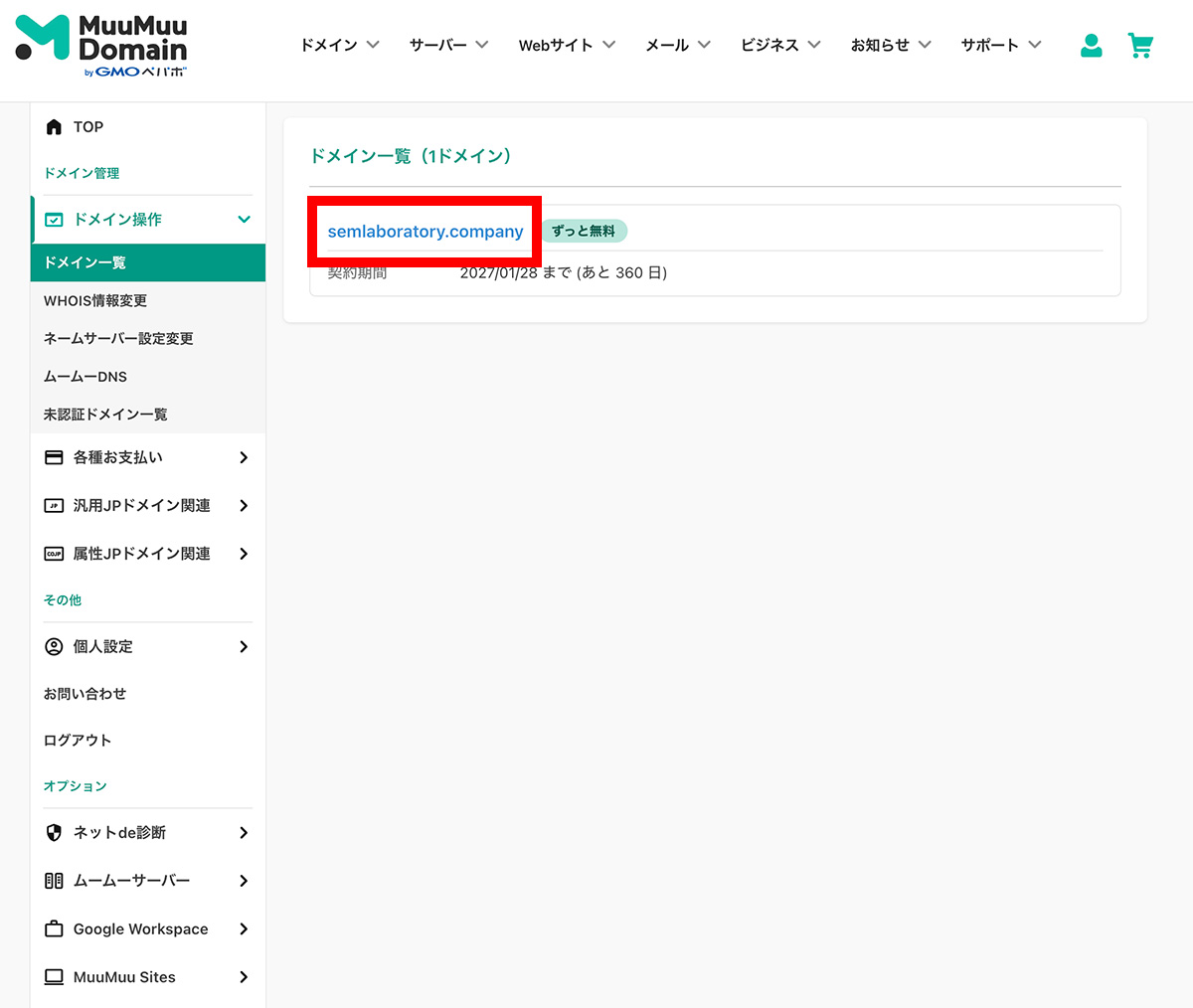Open the サポート dropdown in top navigation

[1000, 45]
